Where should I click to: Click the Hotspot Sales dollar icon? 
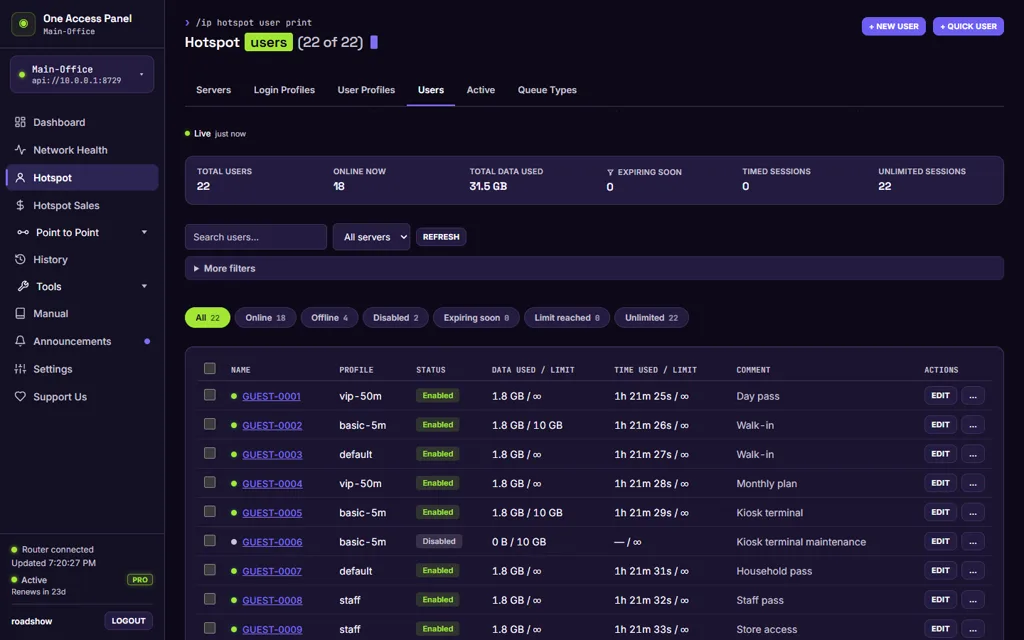point(20,205)
